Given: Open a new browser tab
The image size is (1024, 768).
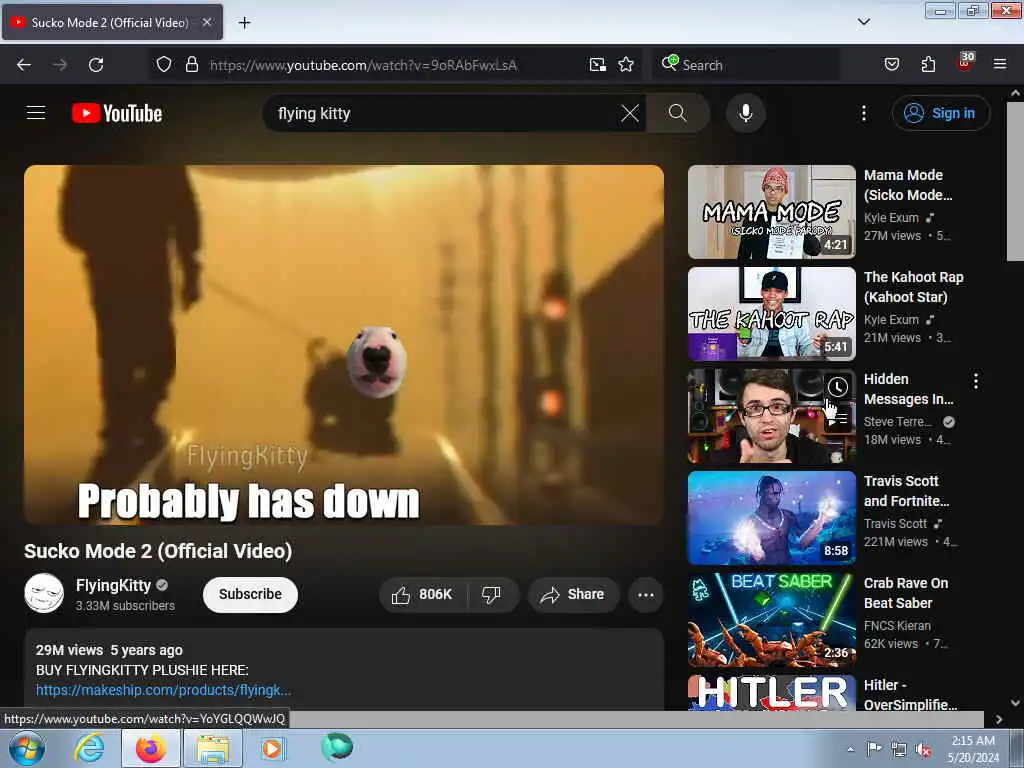Looking at the screenshot, I should click(244, 23).
